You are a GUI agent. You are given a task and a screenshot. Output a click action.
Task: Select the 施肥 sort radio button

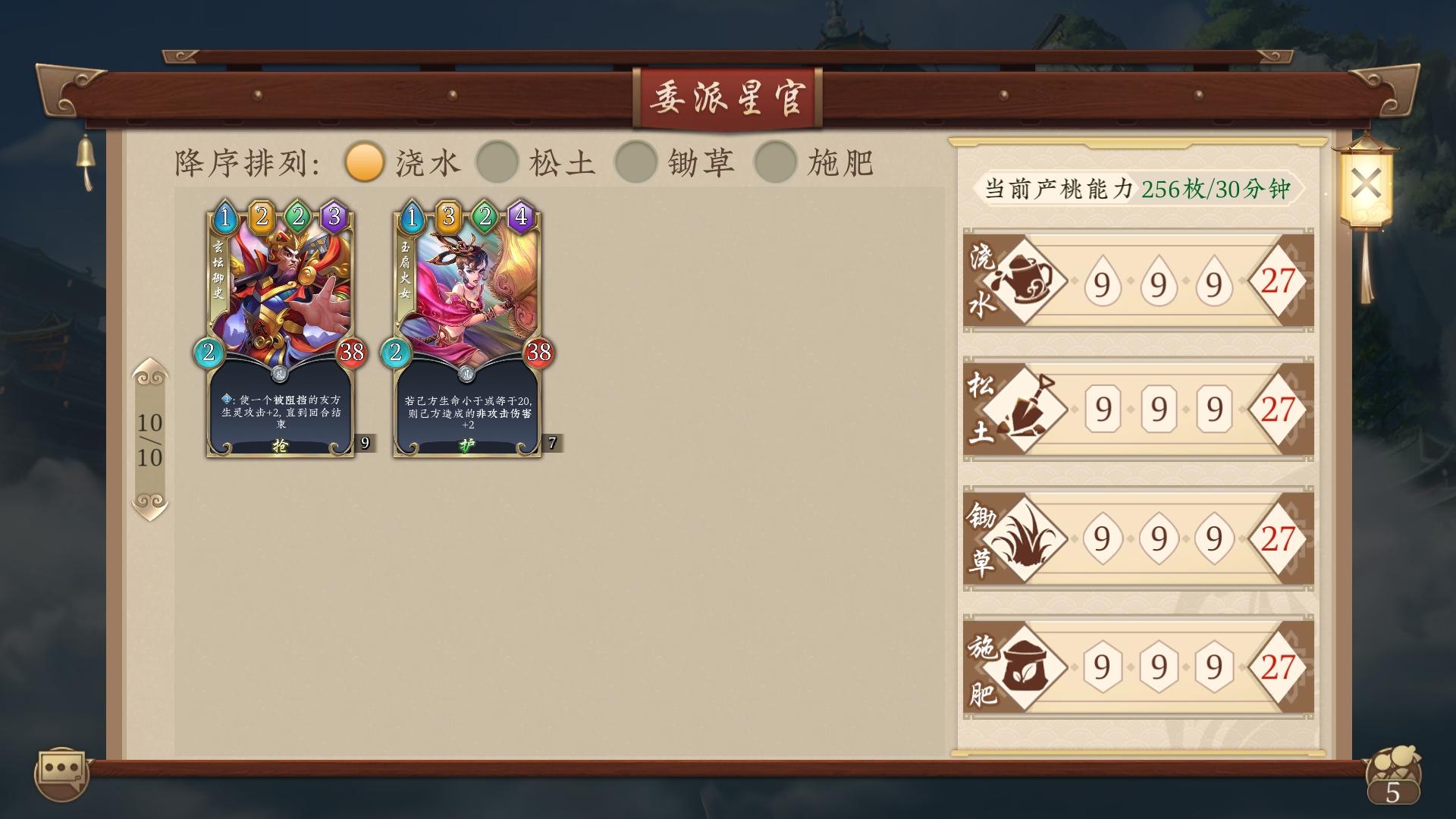(775, 162)
